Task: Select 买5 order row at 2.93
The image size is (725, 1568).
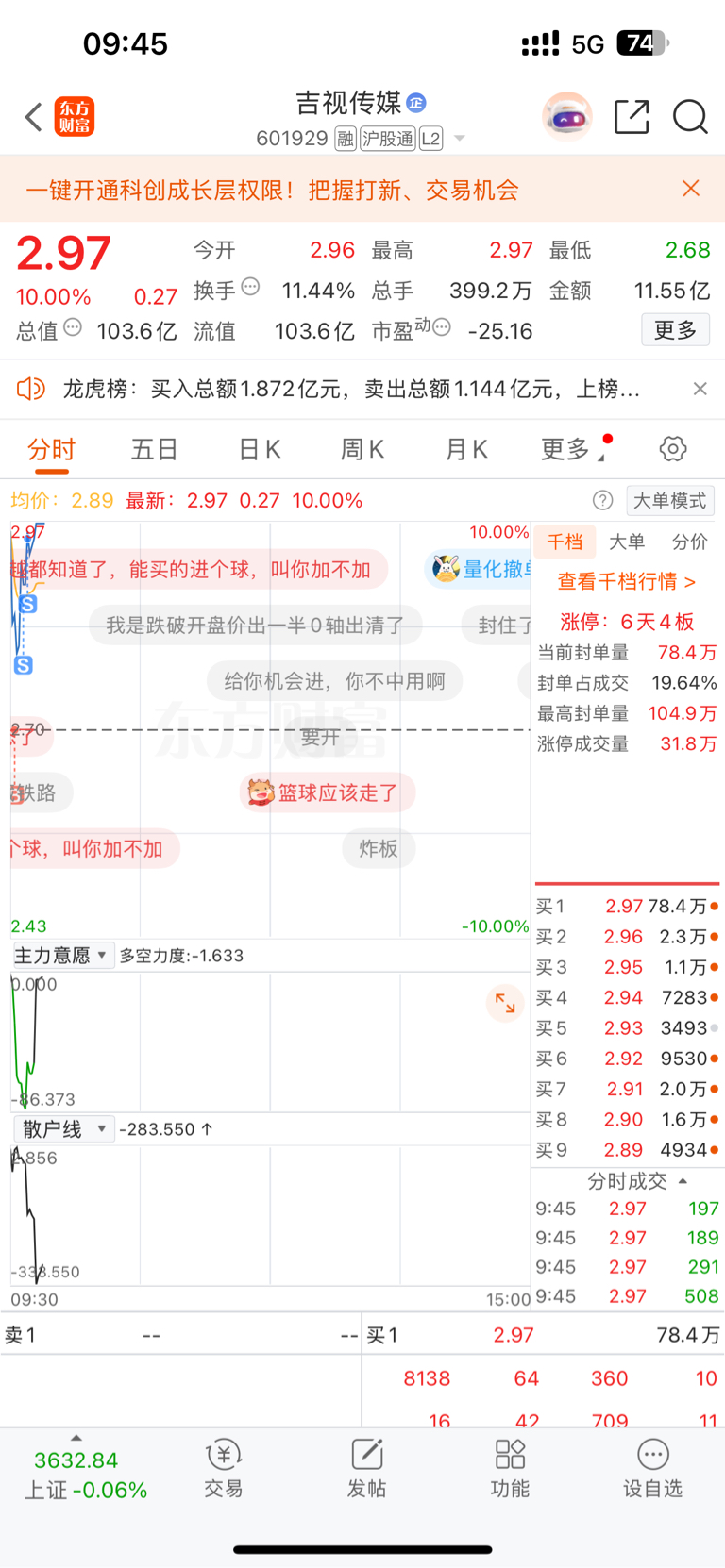Action: pos(627,1028)
